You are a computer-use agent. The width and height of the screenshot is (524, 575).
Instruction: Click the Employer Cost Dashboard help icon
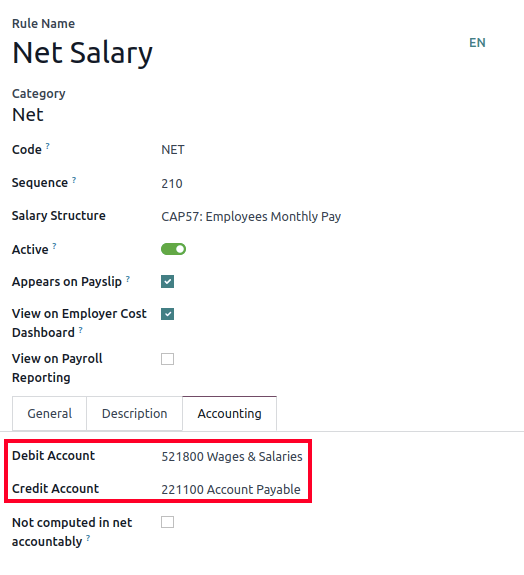pyautogui.click(x=81, y=330)
